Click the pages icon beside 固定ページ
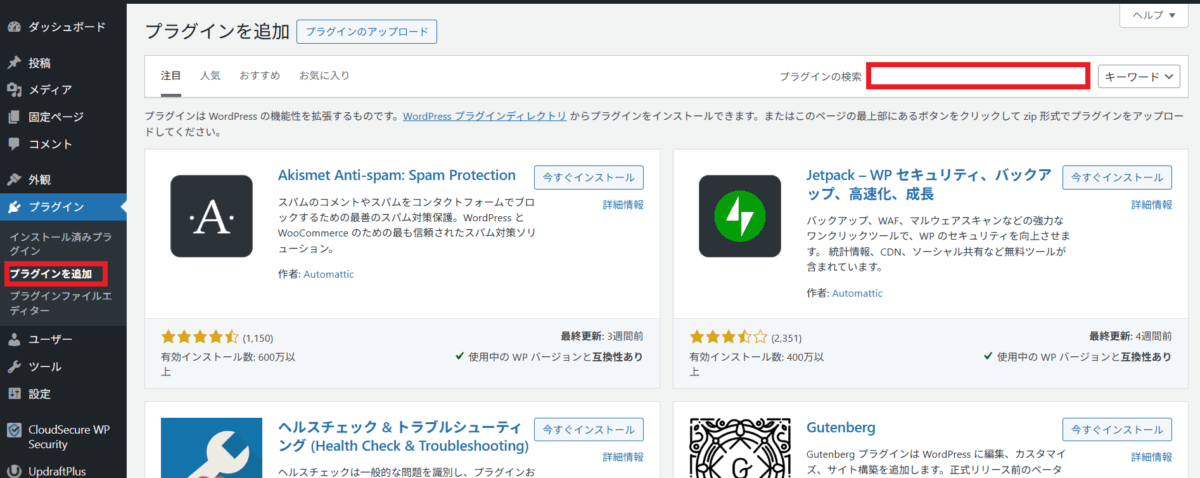This screenshot has height=478, width=1200. click(14, 117)
